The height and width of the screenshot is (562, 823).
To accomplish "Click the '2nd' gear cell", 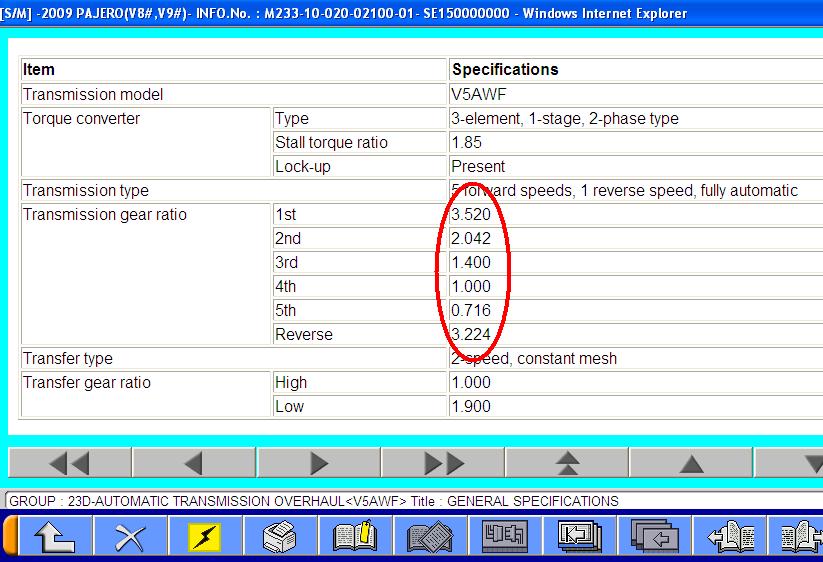I will [360, 238].
